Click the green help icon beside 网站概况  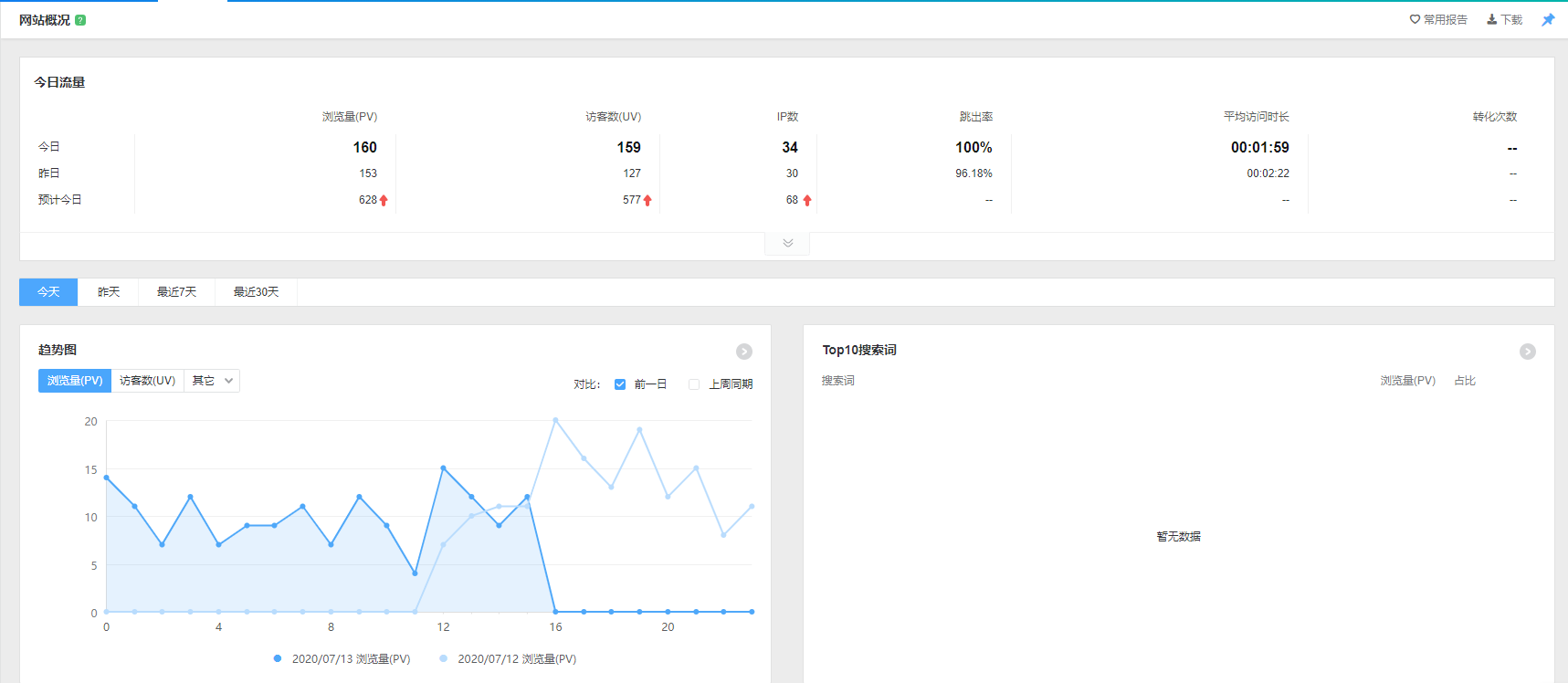click(x=80, y=20)
